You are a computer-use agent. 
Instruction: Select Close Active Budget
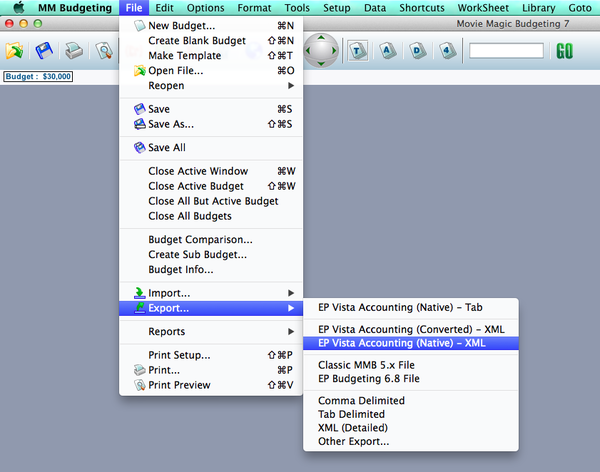tap(211, 186)
